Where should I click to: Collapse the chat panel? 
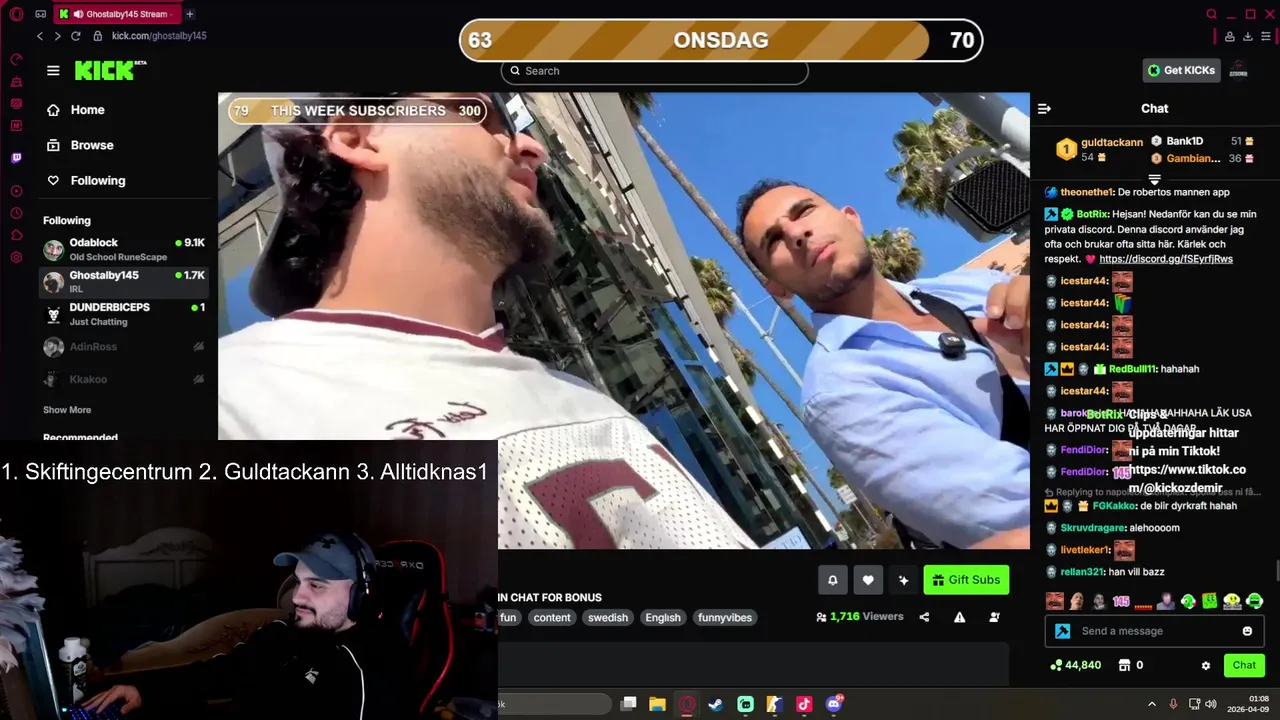tap(1044, 109)
